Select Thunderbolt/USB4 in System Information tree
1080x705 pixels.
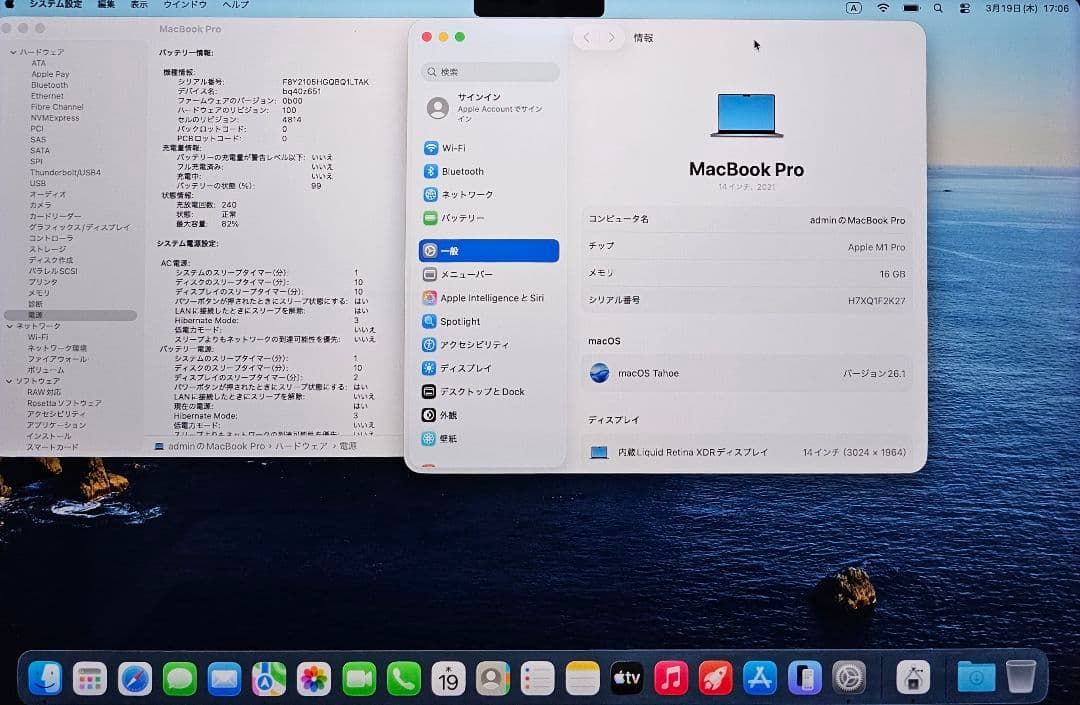(x=65, y=173)
